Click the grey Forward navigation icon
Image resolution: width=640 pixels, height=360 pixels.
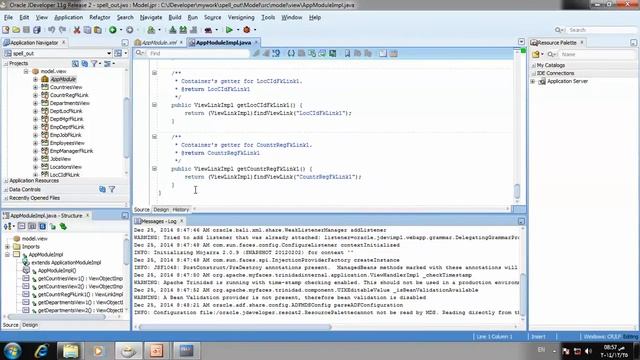click(x=129, y=30)
